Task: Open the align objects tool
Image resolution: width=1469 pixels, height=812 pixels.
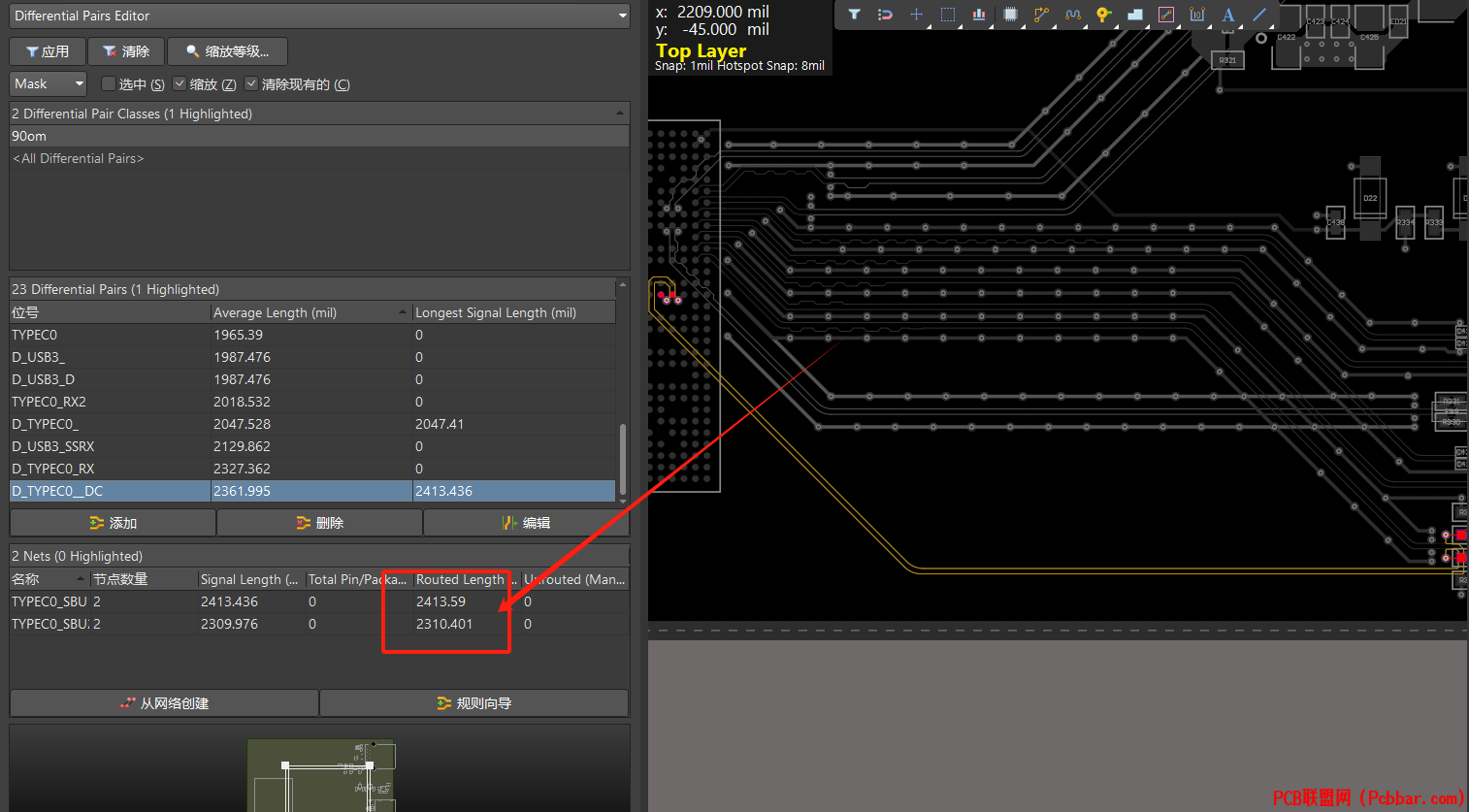Action: (978, 15)
